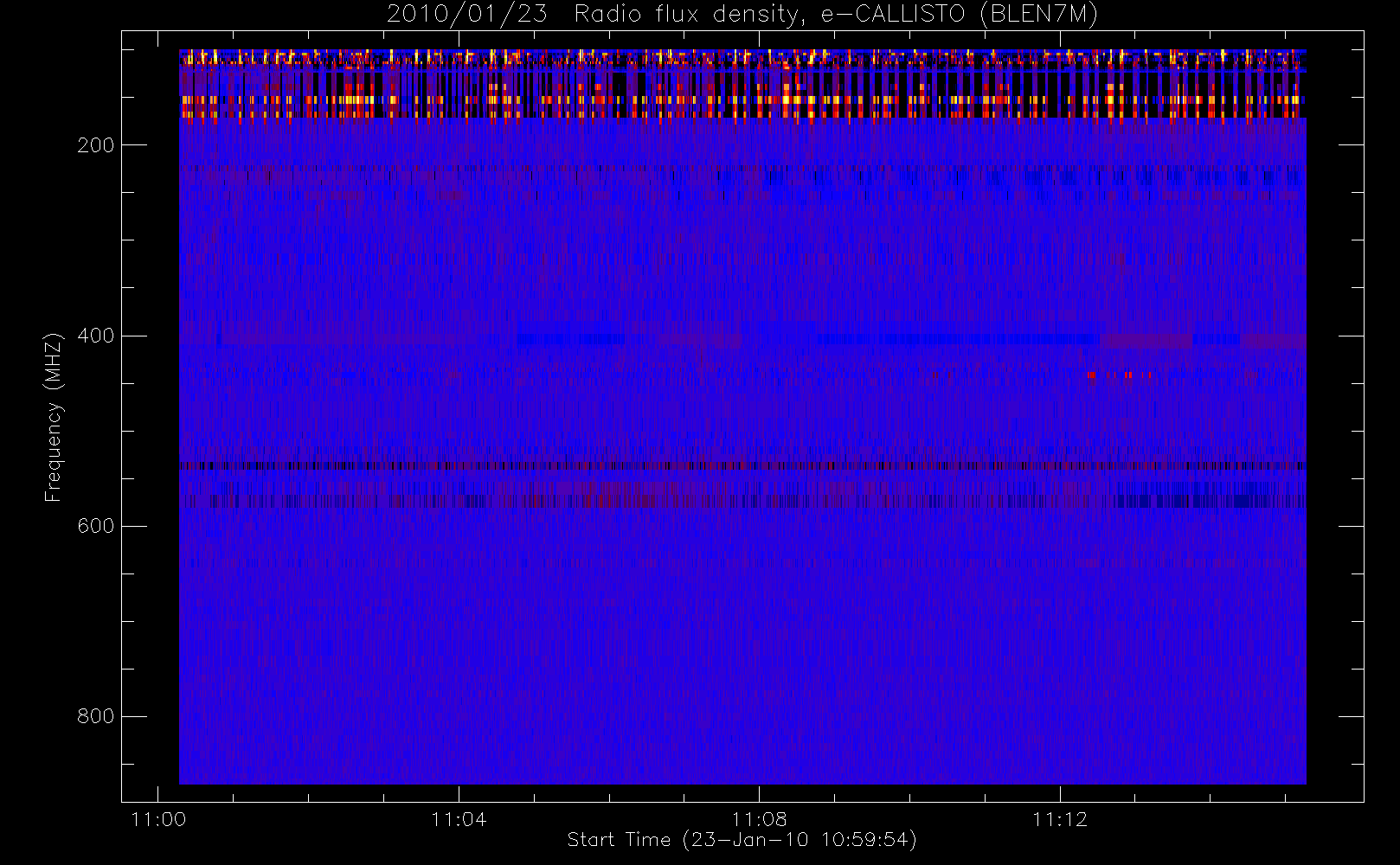Click the '11:08' time tick label

click(x=759, y=819)
